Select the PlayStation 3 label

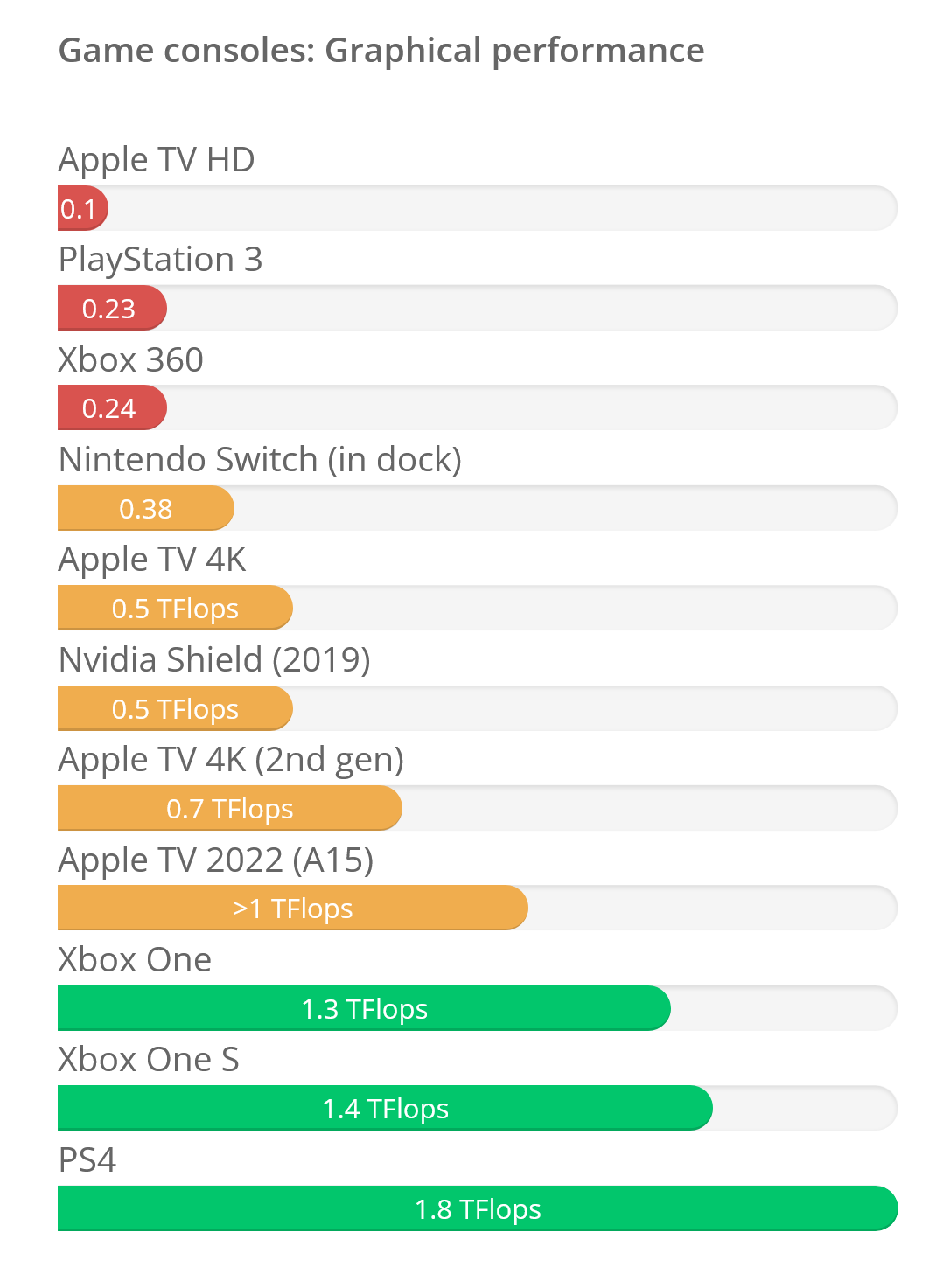[160, 260]
